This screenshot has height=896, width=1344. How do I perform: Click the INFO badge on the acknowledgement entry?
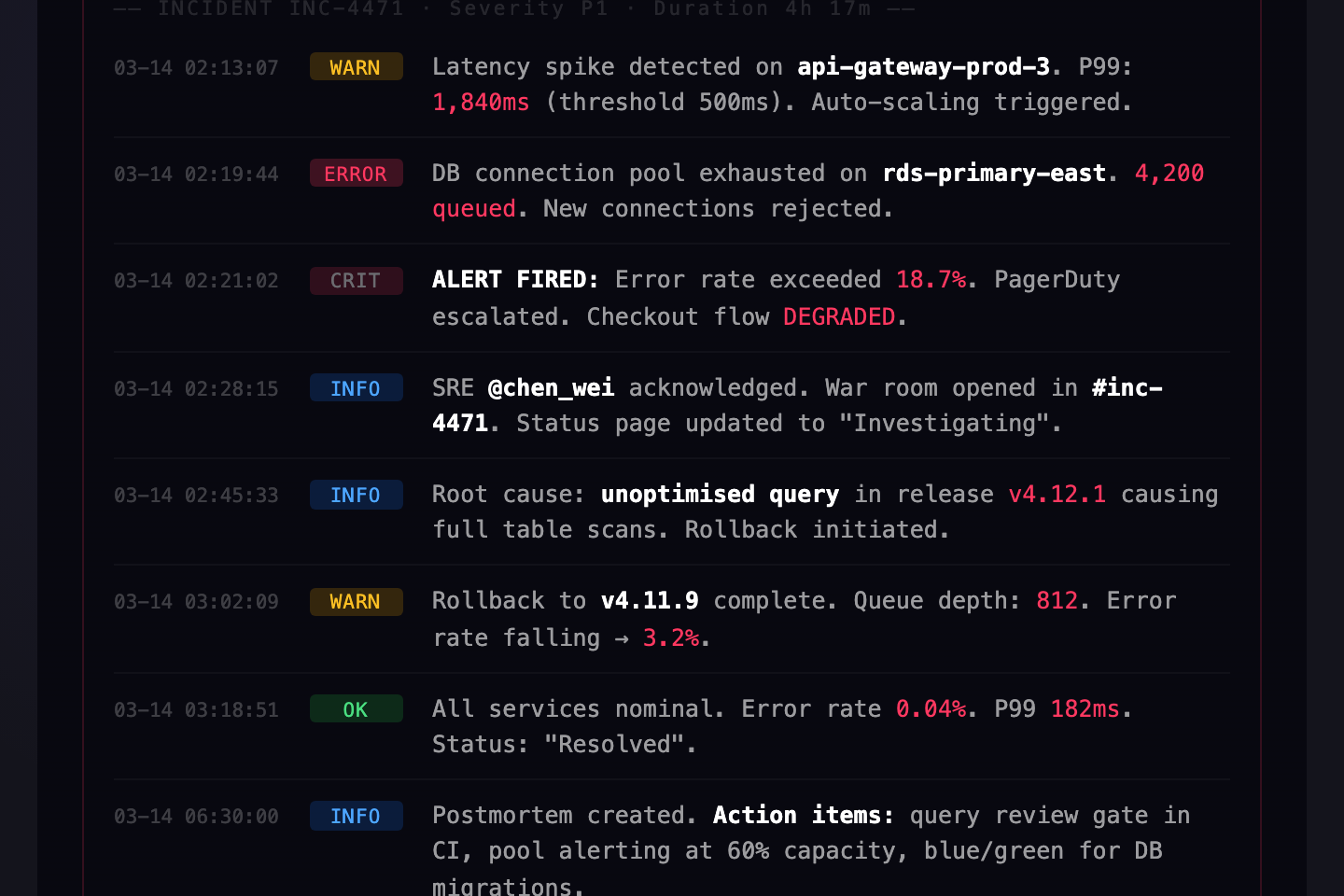(356, 388)
